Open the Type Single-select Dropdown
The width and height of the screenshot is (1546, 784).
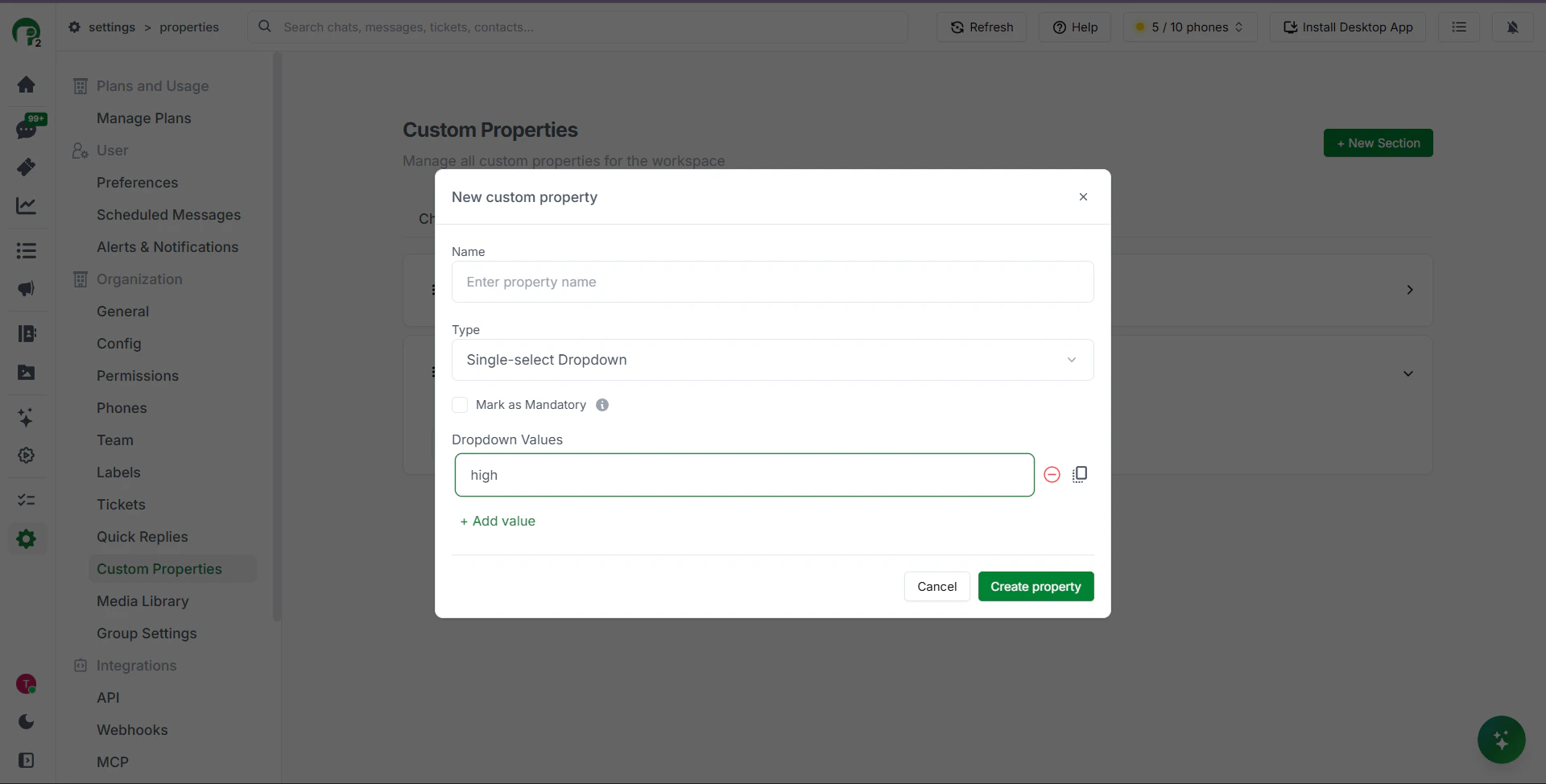pyautogui.click(x=773, y=360)
